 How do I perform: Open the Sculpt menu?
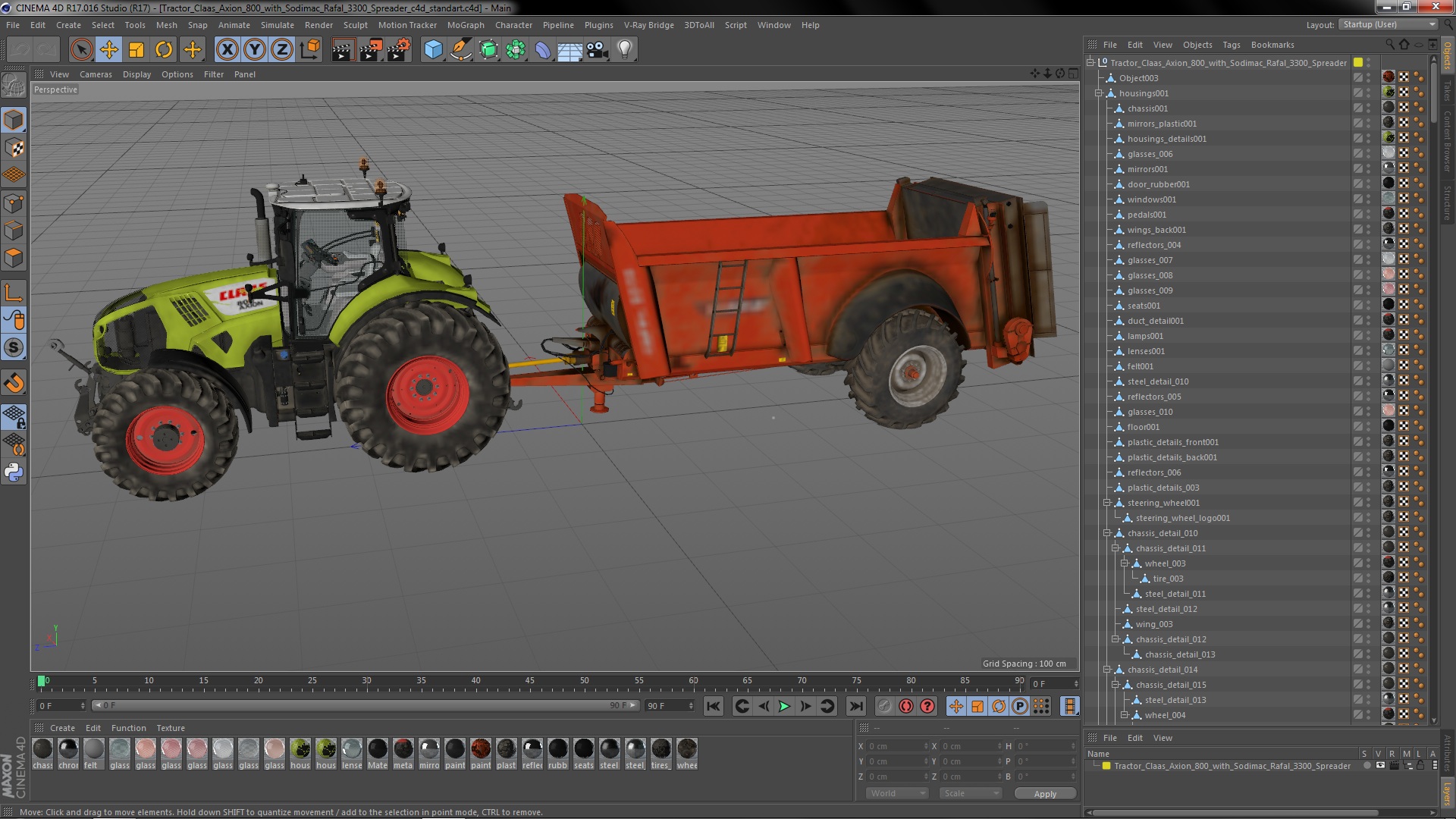[355, 25]
